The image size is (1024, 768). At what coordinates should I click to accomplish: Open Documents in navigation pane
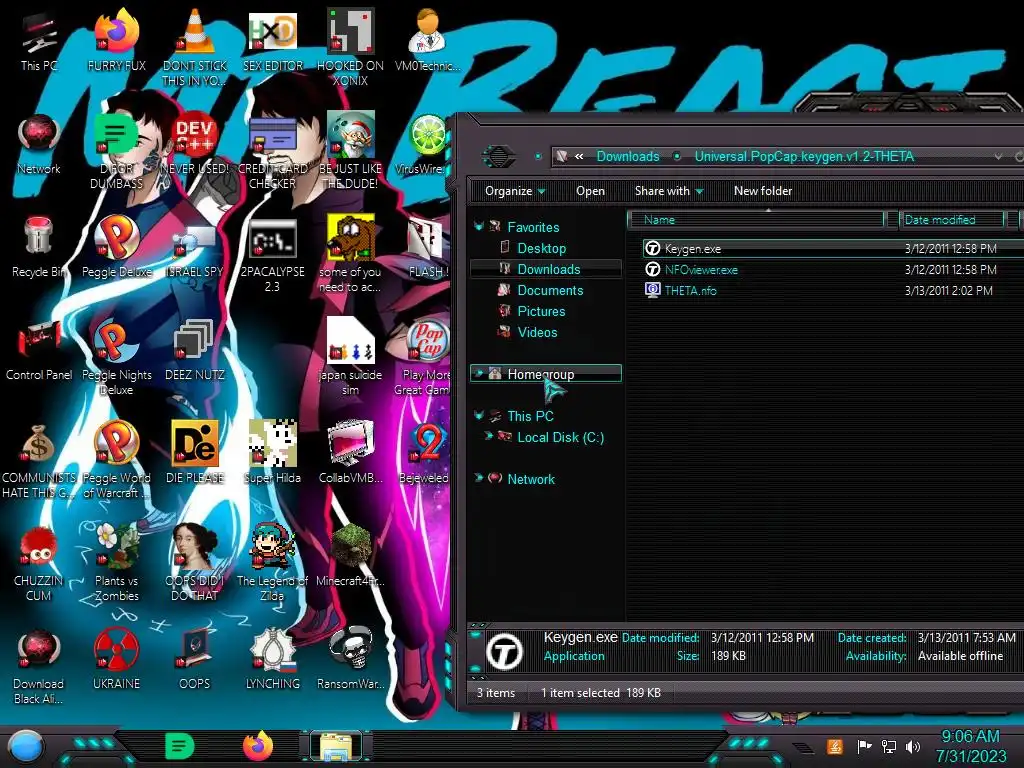coord(550,290)
